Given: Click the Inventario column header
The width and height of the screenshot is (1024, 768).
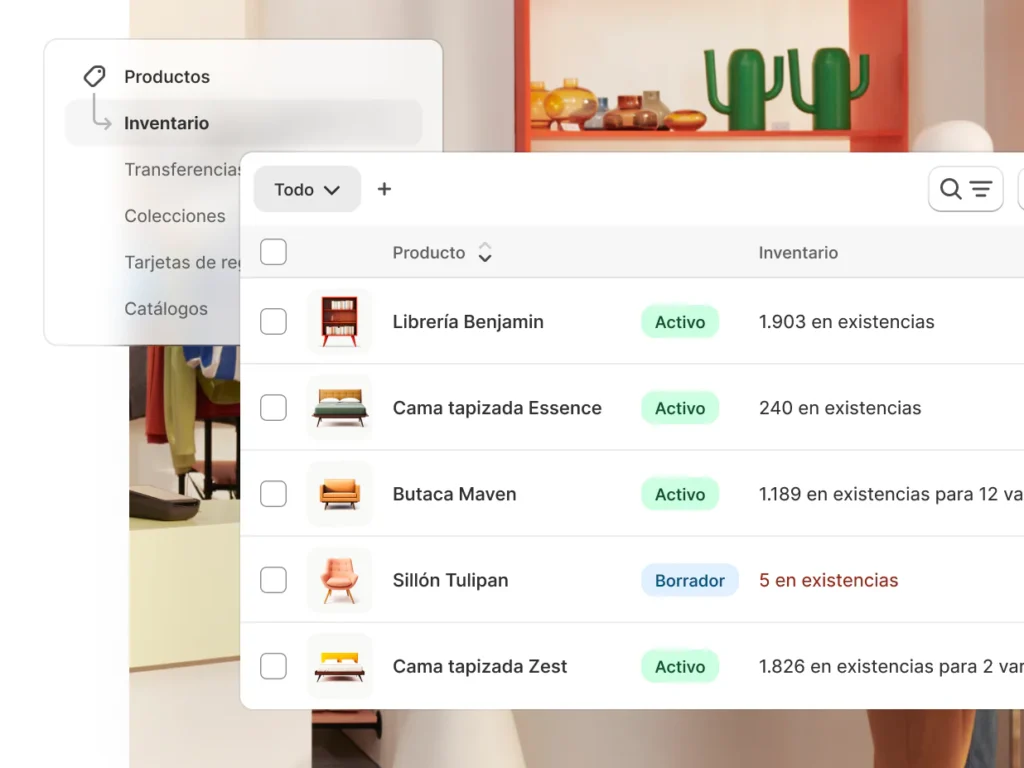Looking at the screenshot, I should (x=797, y=253).
